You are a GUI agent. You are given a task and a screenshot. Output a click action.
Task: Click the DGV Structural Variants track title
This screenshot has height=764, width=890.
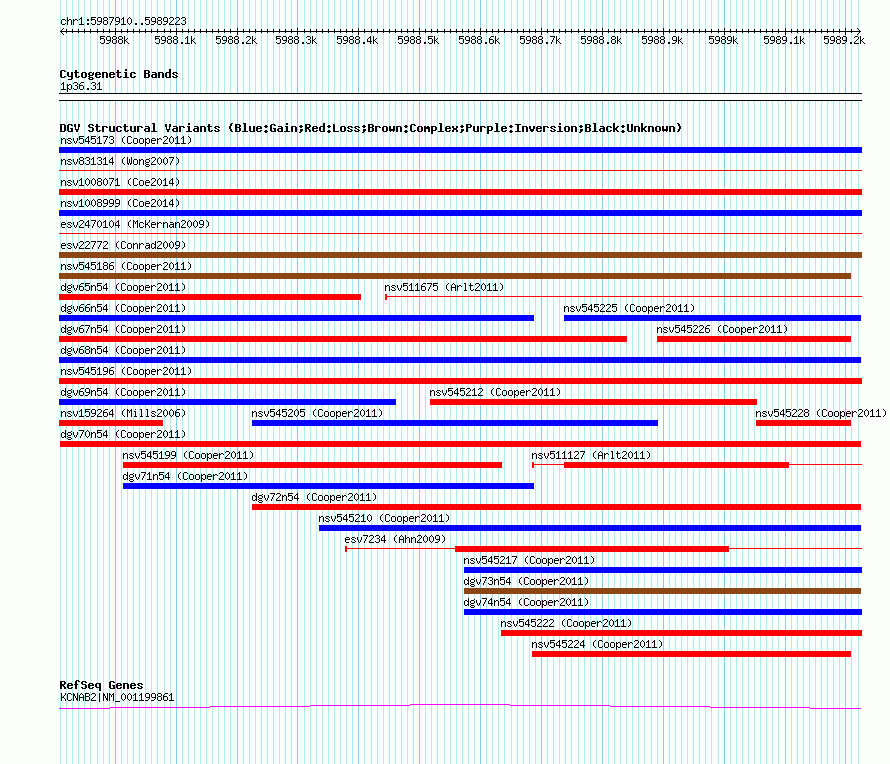click(370, 128)
